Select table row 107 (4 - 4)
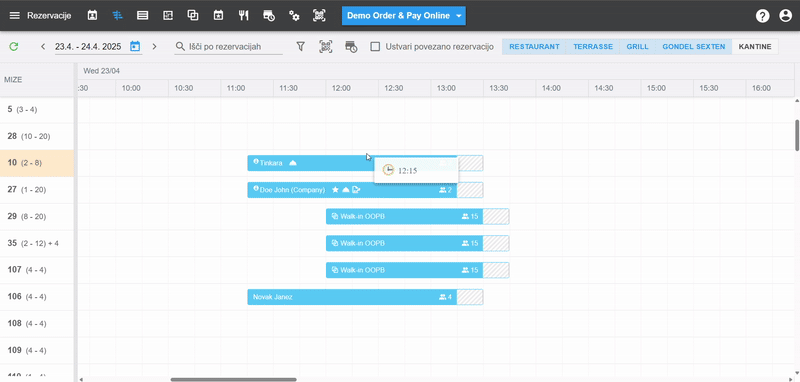This screenshot has height=382, width=800. (37, 270)
